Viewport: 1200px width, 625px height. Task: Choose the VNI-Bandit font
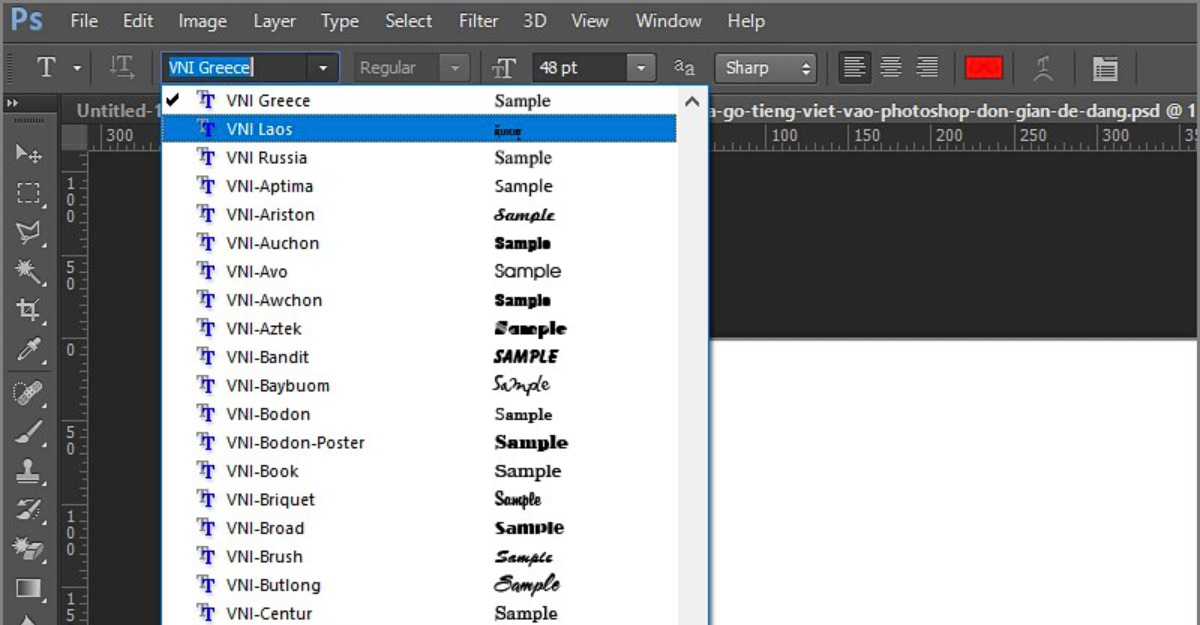tap(420, 357)
